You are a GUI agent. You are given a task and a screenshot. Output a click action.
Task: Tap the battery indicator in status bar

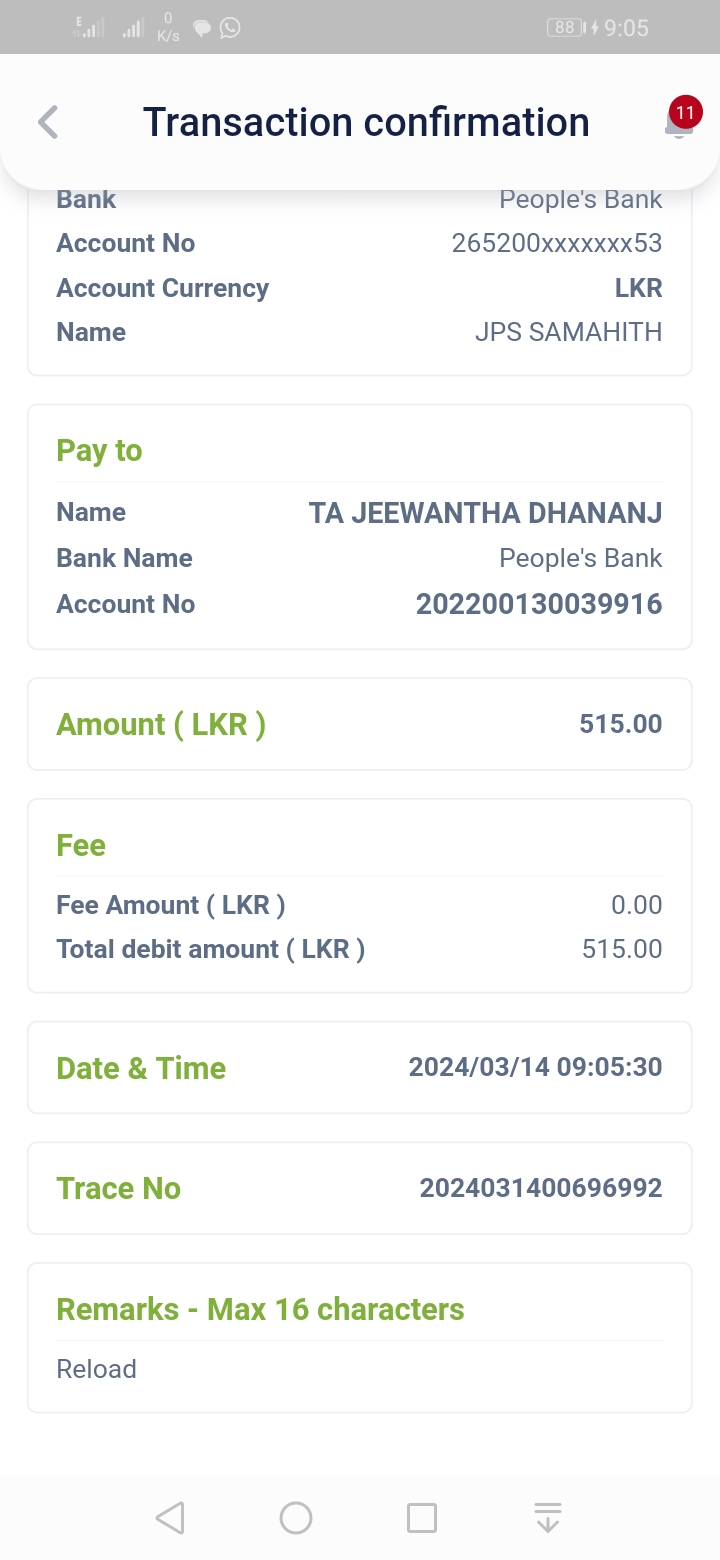click(x=567, y=28)
